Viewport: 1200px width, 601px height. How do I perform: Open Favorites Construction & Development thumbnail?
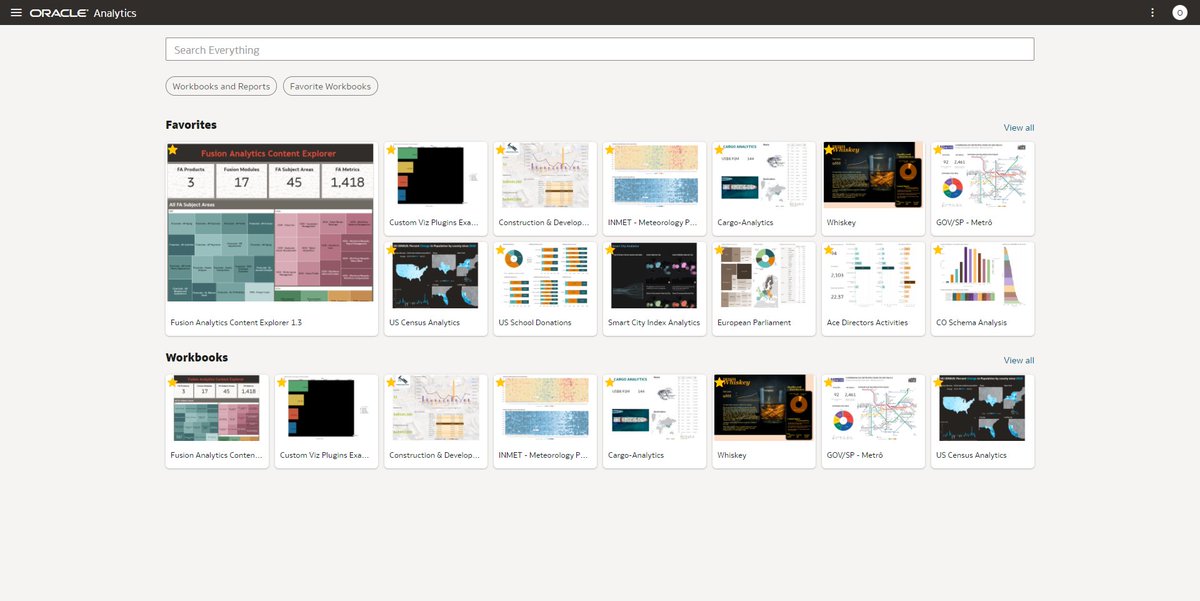click(545, 175)
